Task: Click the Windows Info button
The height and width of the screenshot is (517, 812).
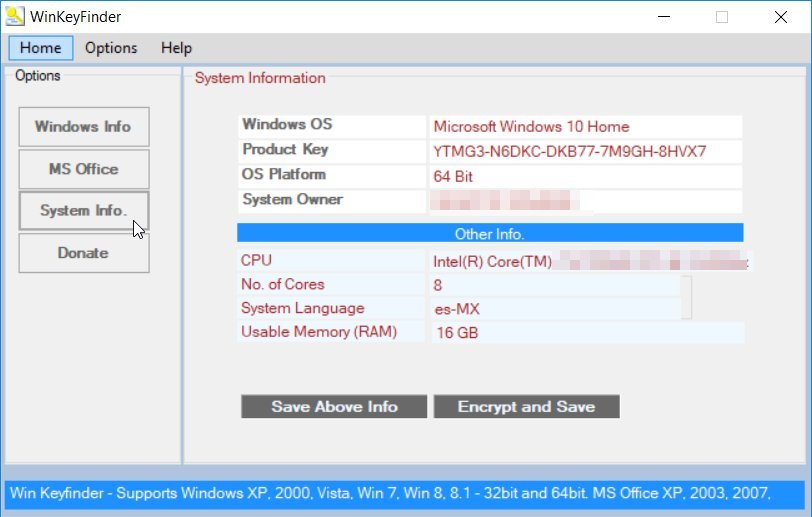Action: (x=84, y=127)
